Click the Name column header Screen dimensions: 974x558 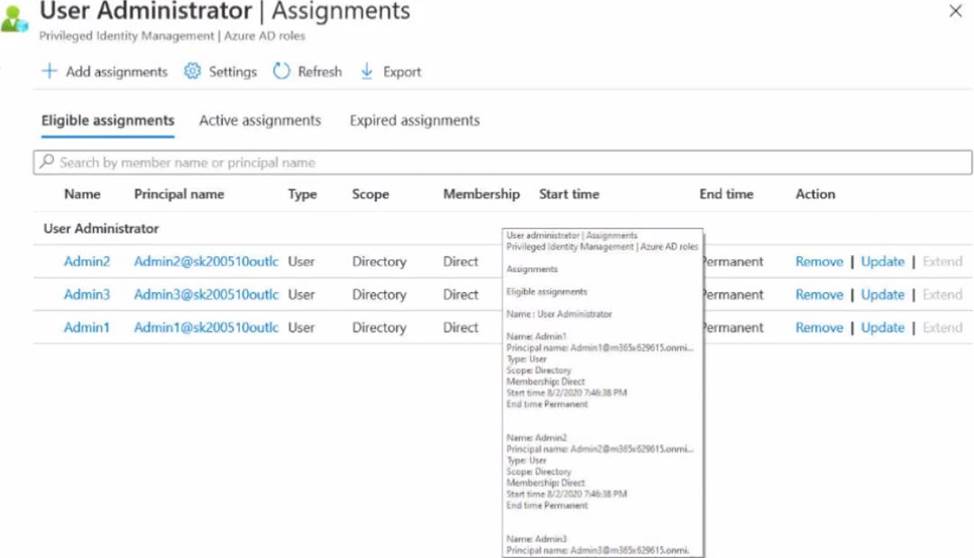(82, 194)
